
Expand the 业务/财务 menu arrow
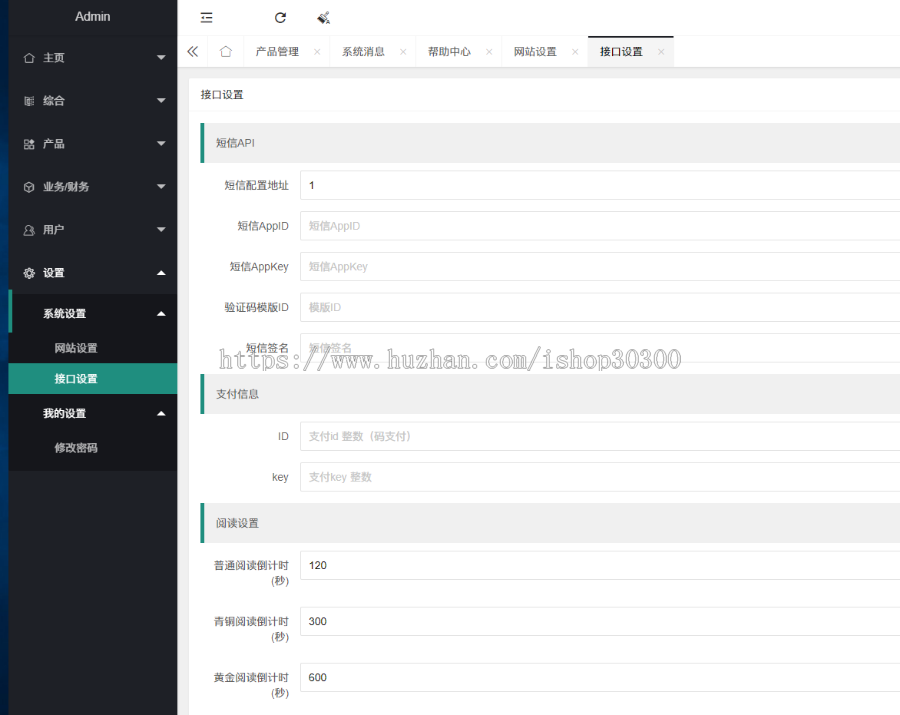(161, 186)
